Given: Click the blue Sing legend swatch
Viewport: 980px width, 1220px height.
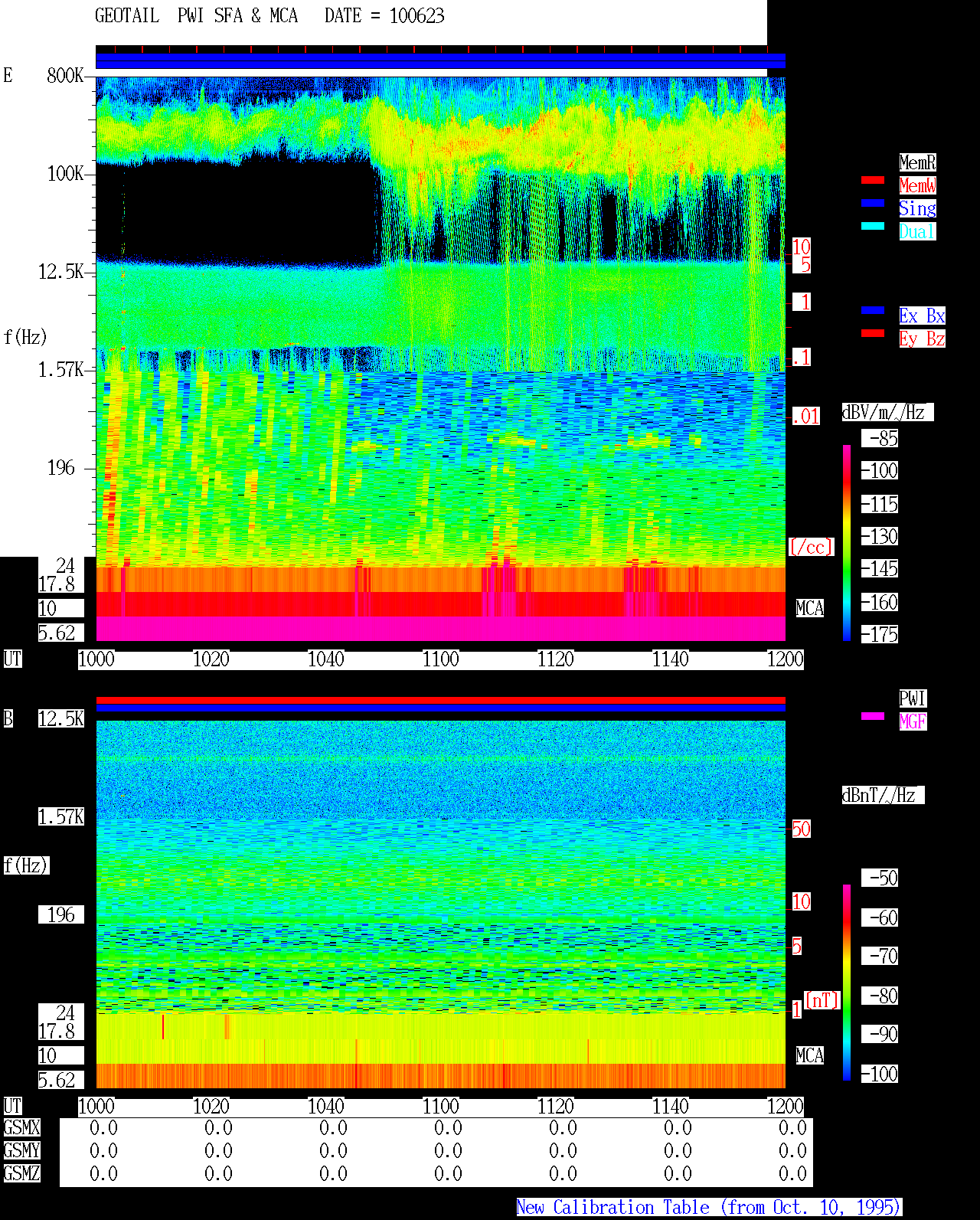Looking at the screenshot, I should click(x=873, y=203).
